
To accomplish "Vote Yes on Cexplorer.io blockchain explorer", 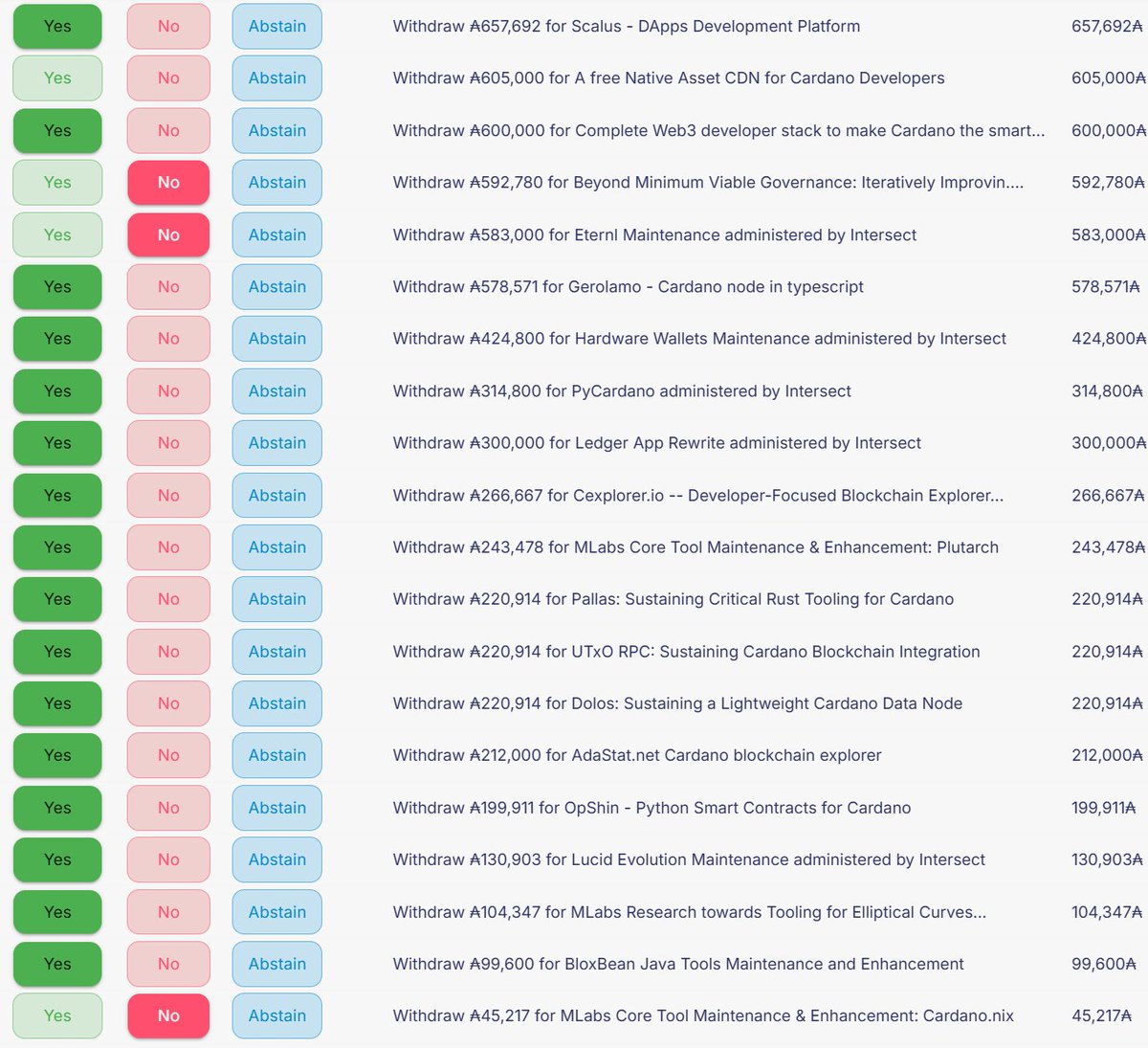I will (57, 496).
